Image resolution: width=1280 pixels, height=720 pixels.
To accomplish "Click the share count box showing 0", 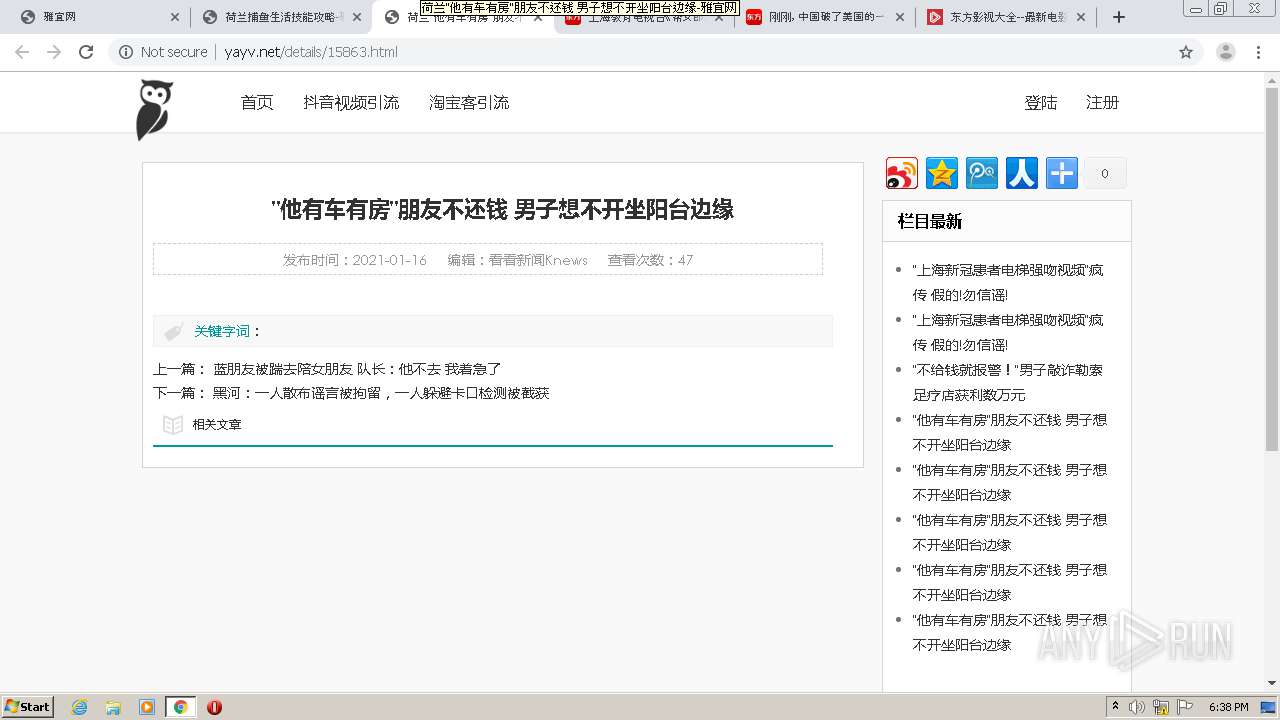I will pyautogui.click(x=1105, y=173).
